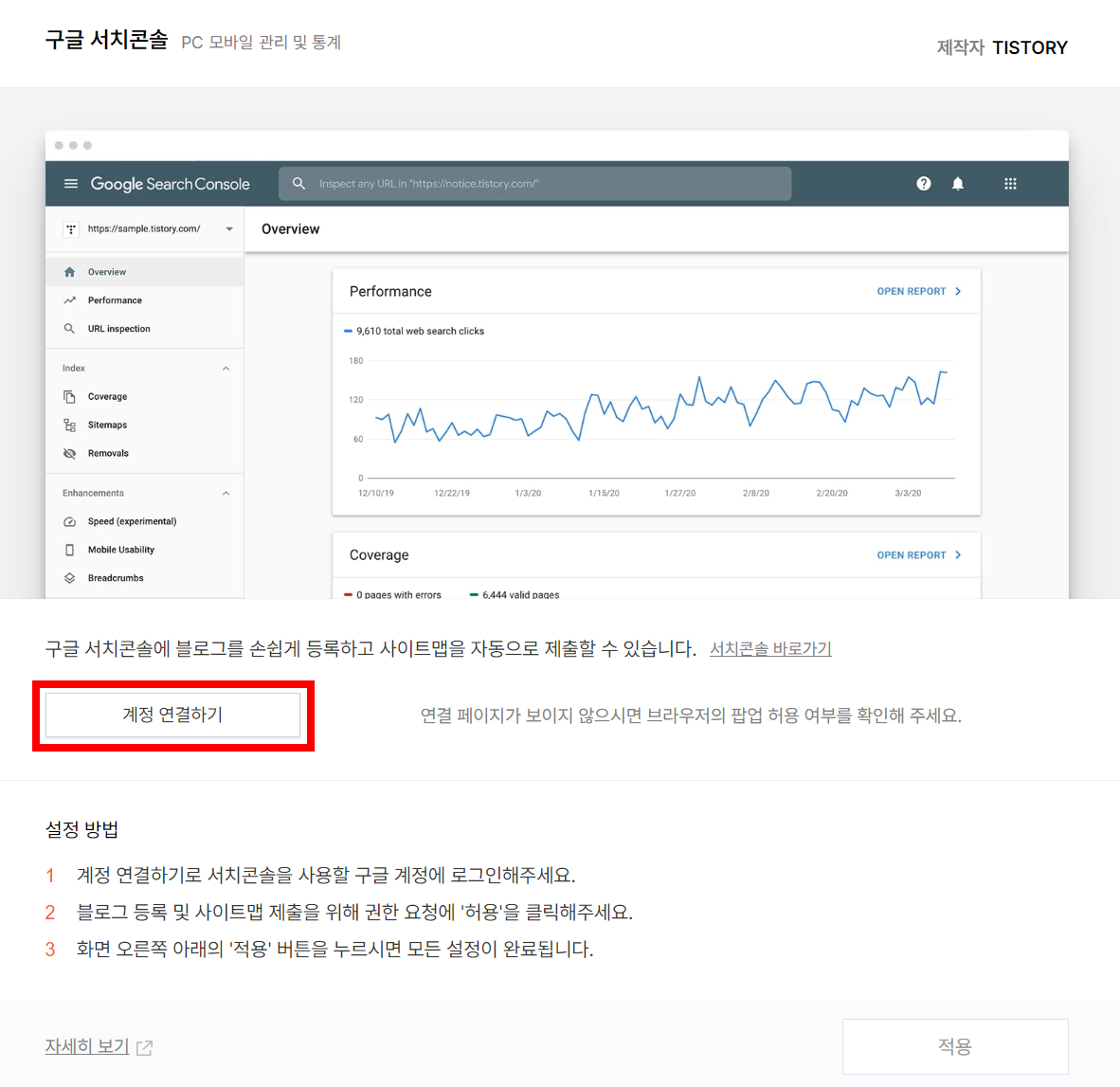Click the Sitemaps tree icon

tap(69, 425)
